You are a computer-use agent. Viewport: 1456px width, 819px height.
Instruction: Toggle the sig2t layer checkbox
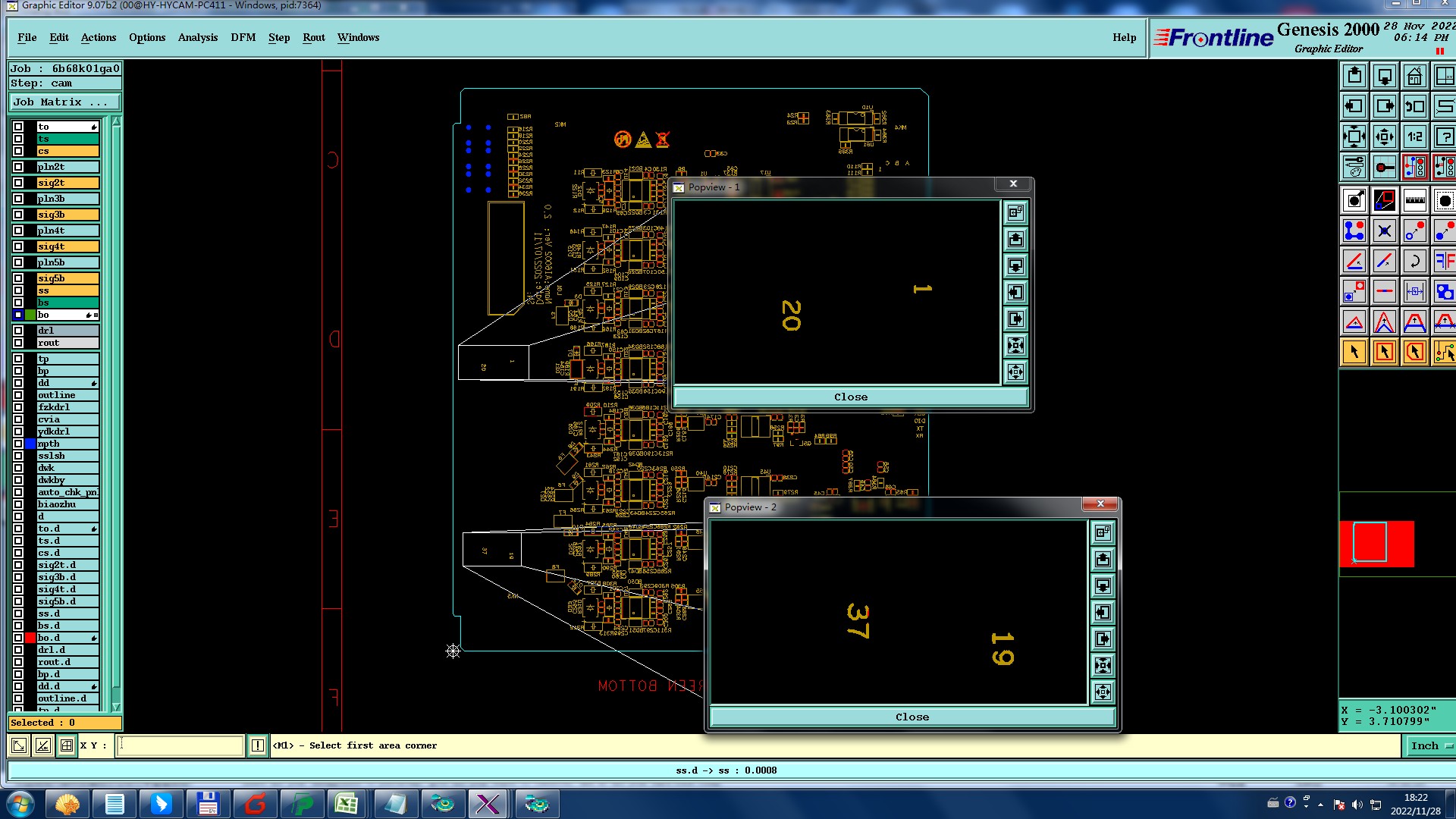18,183
